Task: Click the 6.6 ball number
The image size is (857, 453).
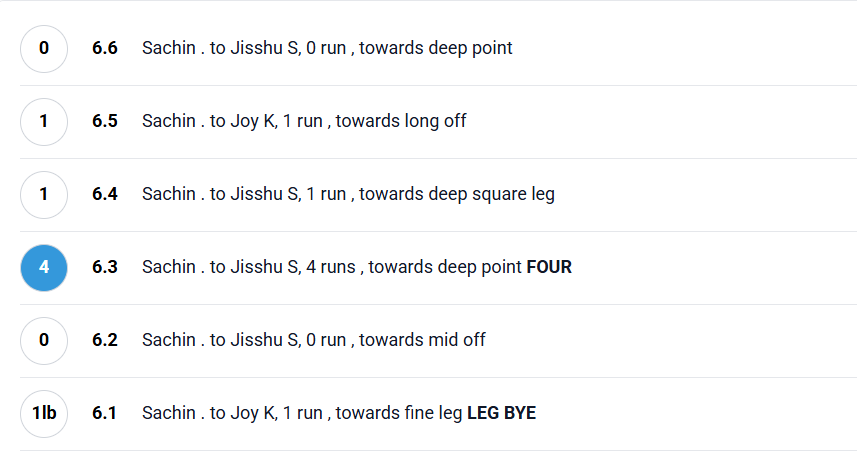Action: point(105,48)
